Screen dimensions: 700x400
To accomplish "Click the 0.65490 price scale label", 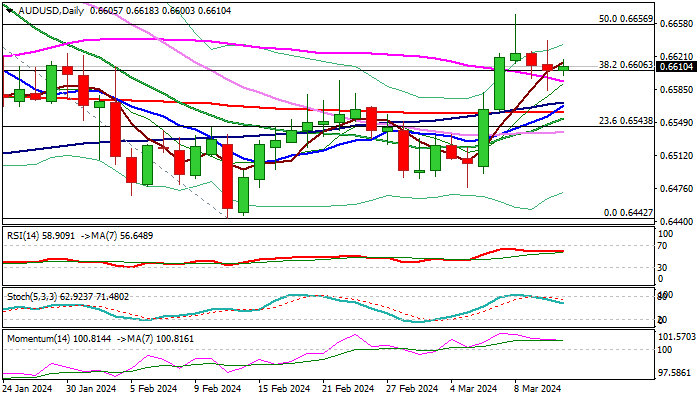I will (x=676, y=122).
